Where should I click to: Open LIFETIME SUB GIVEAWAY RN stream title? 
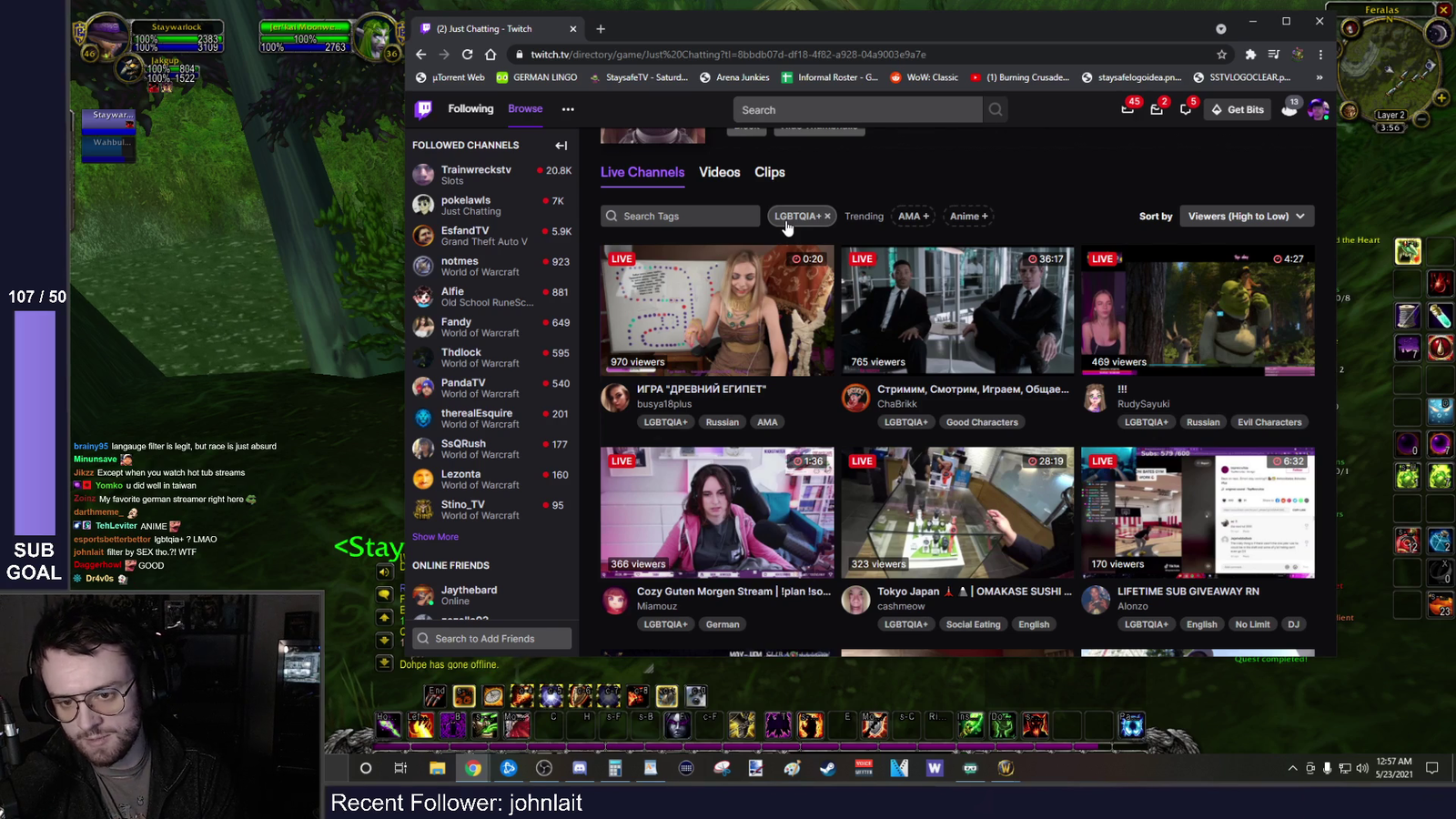tap(1188, 591)
